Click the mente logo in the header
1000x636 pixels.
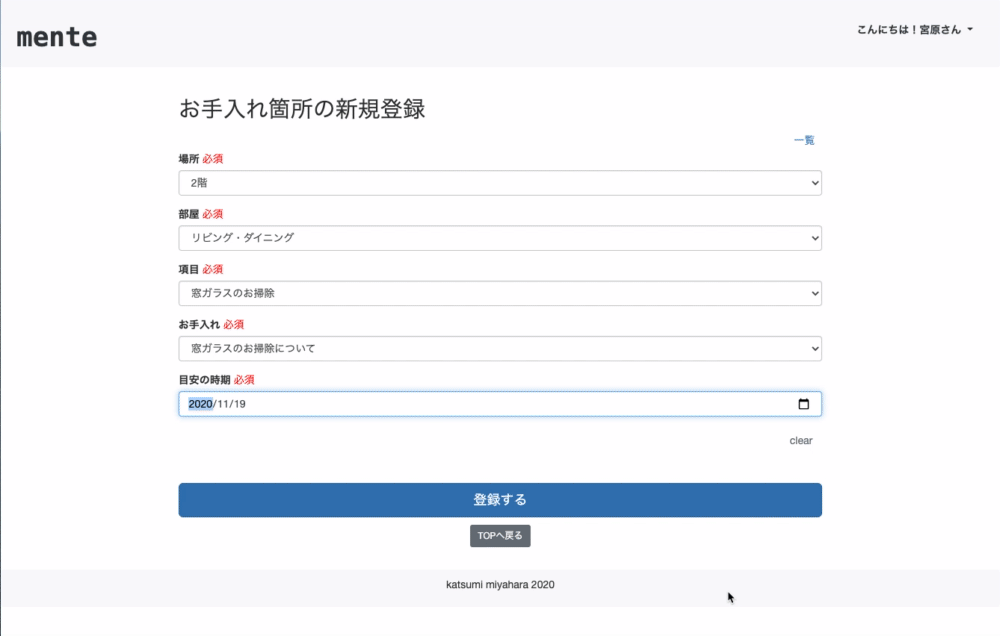coord(56,36)
